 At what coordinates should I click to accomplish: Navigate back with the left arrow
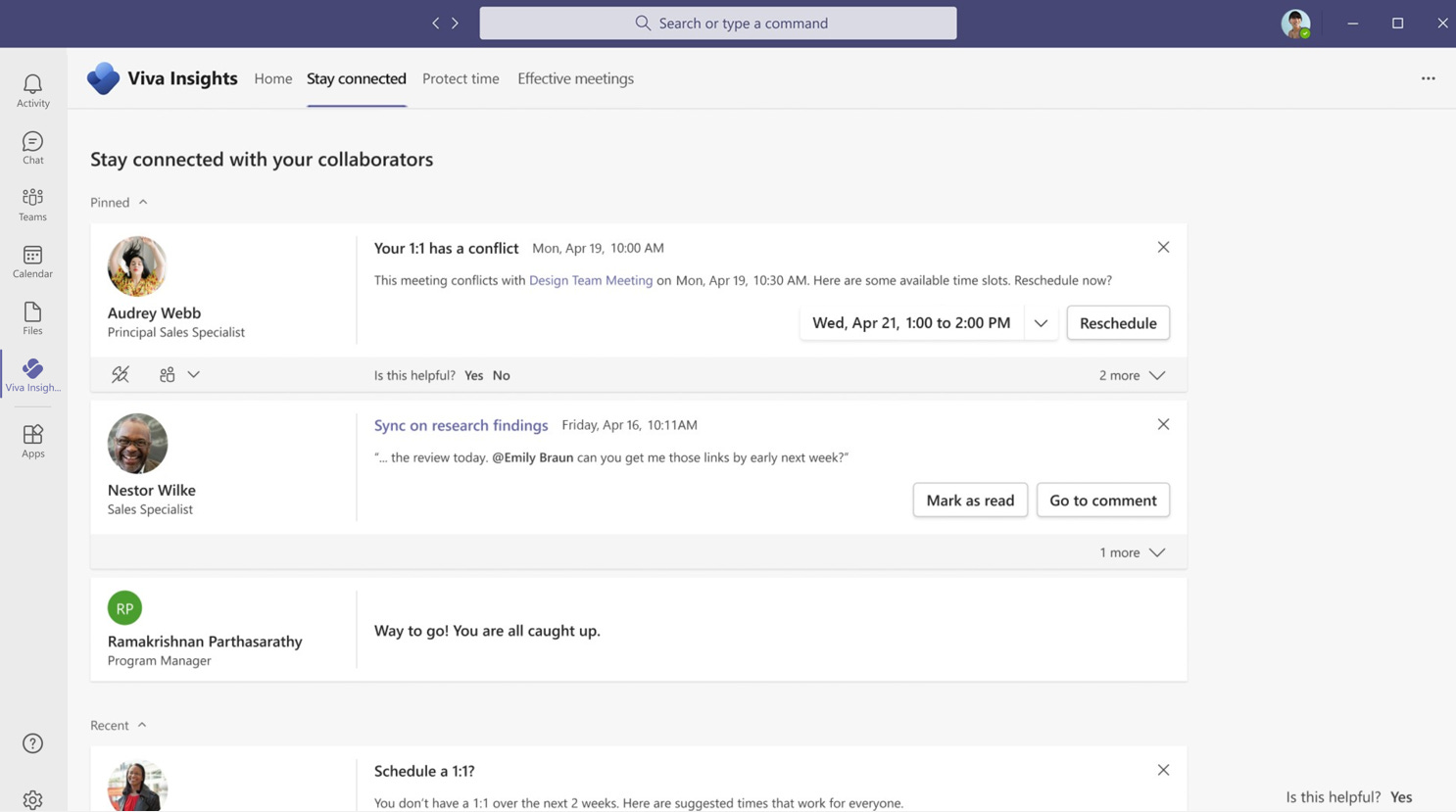pos(436,23)
